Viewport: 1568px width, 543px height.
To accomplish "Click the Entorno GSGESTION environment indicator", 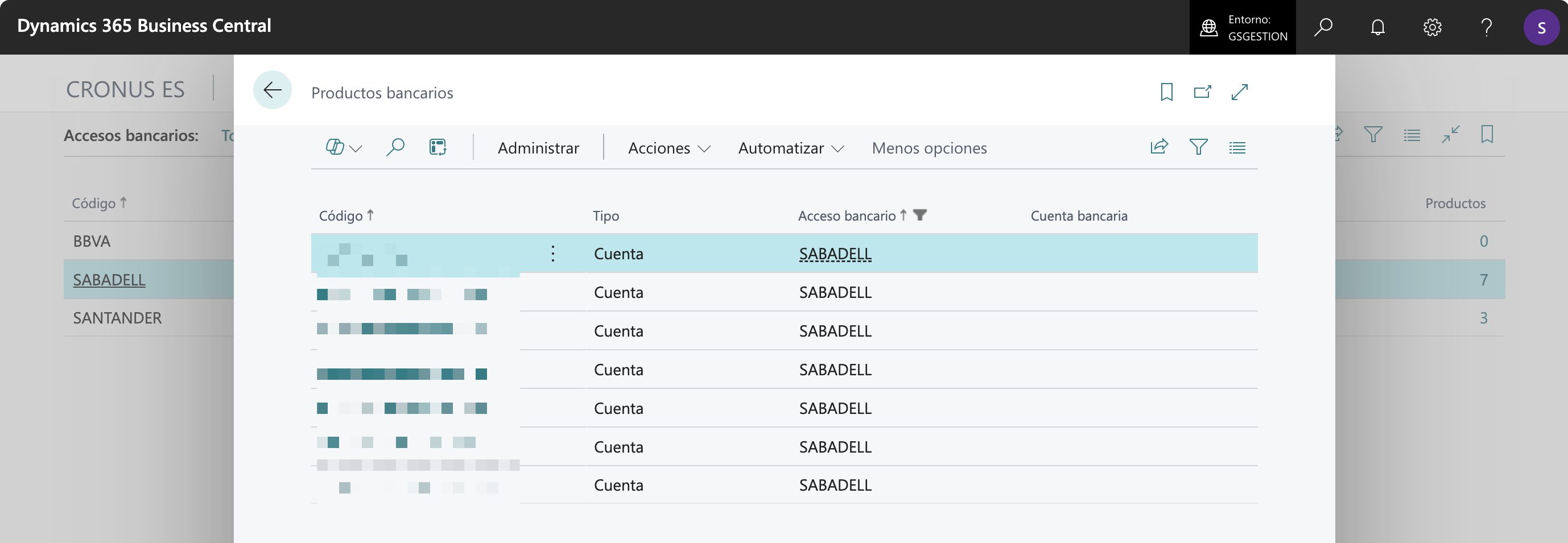I will (1243, 27).
